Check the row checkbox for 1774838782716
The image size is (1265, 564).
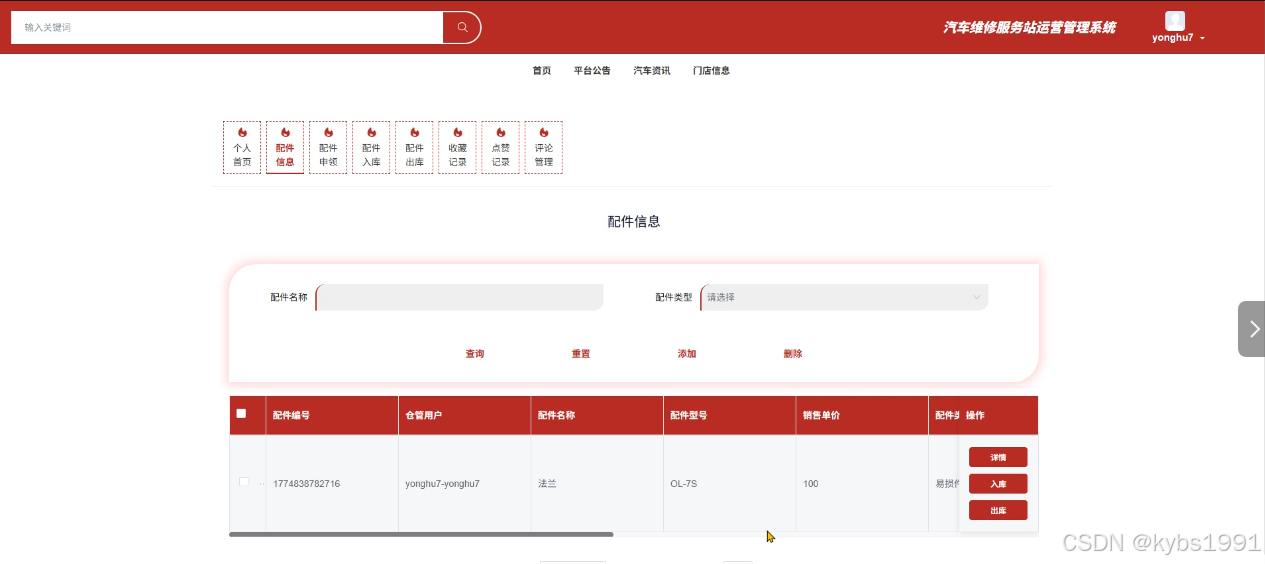pyautogui.click(x=244, y=482)
